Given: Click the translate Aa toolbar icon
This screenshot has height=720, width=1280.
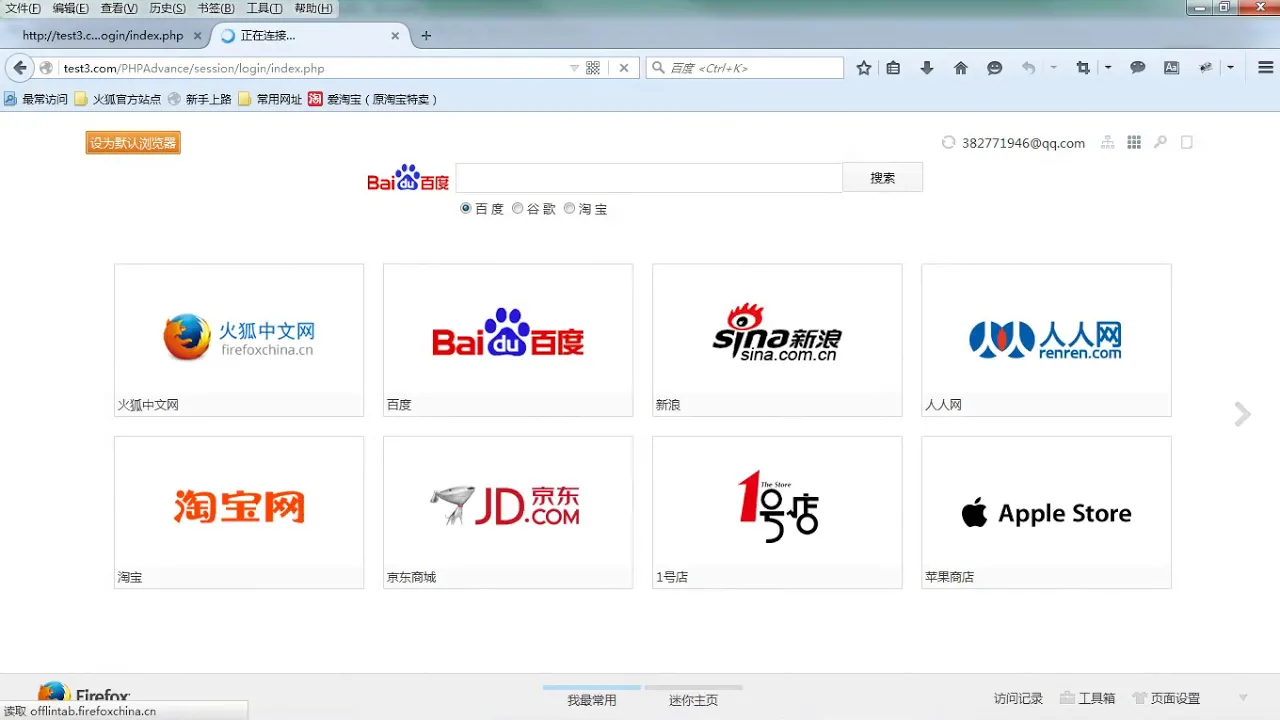Looking at the screenshot, I should [x=1172, y=68].
